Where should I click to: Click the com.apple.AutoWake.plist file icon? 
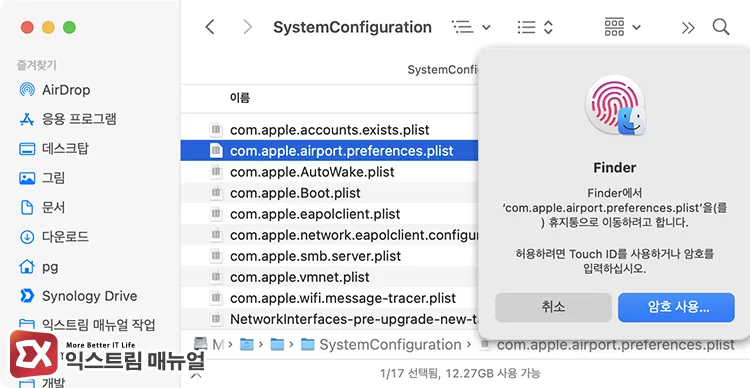point(216,172)
